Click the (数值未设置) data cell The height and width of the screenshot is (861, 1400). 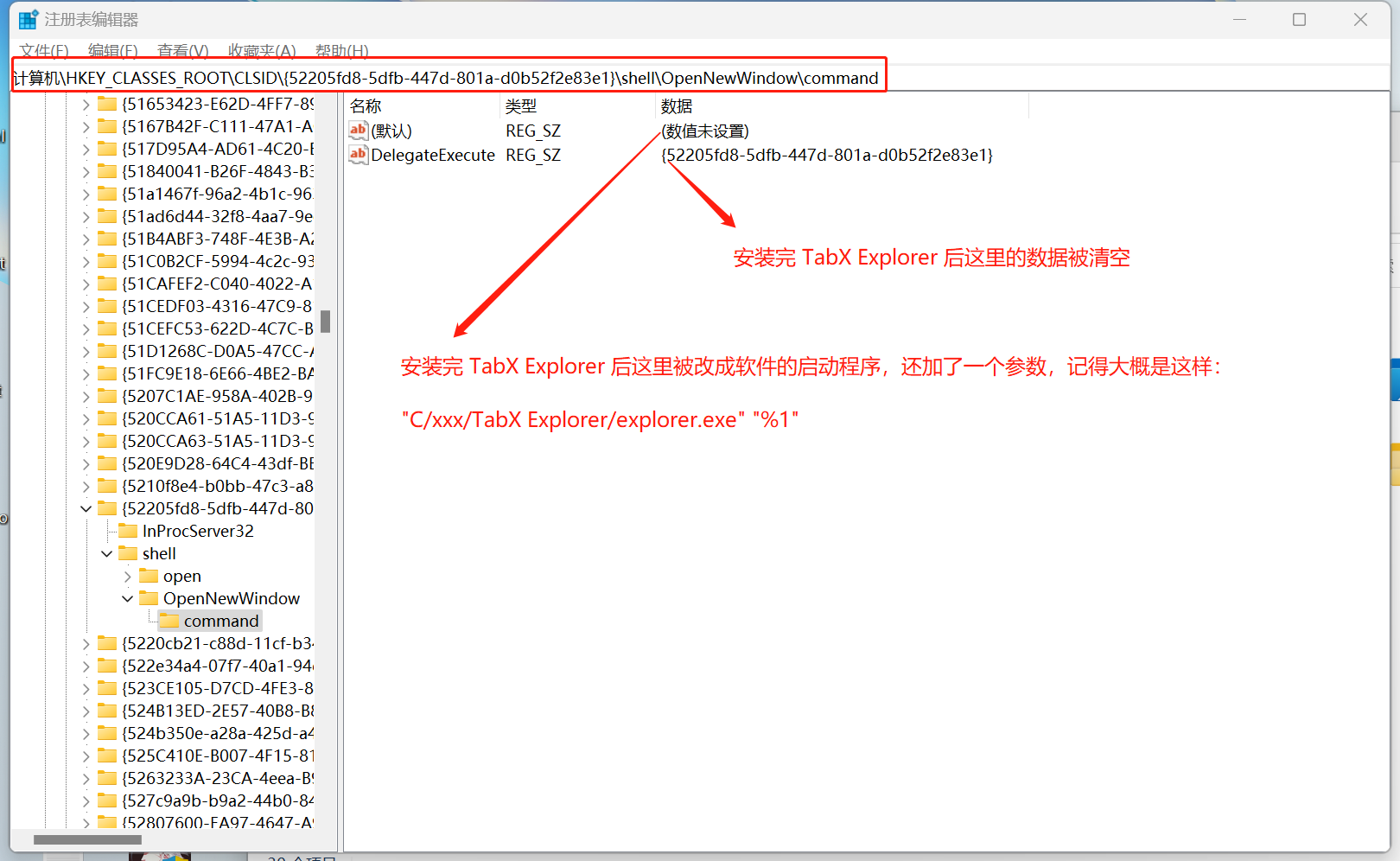705,131
